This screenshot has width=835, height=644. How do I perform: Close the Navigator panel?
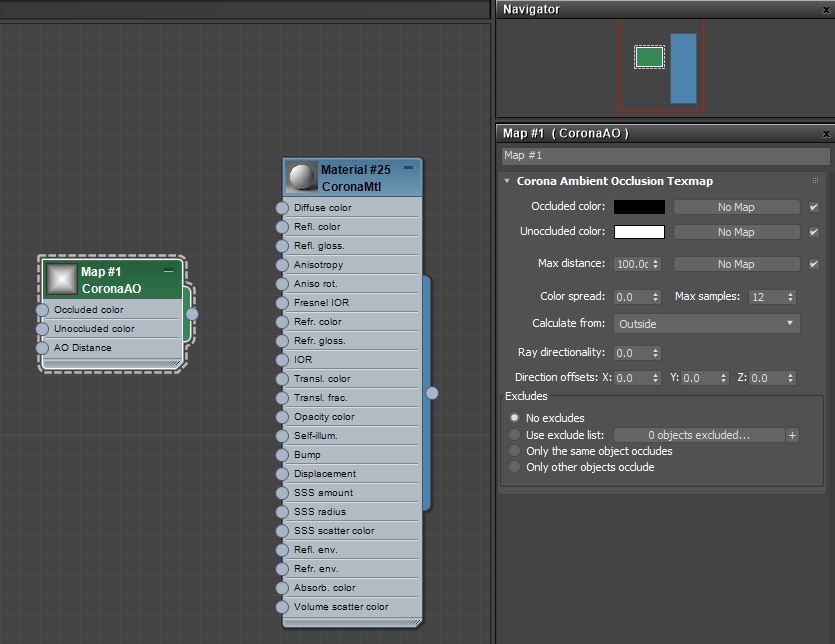tap(826, 10)
